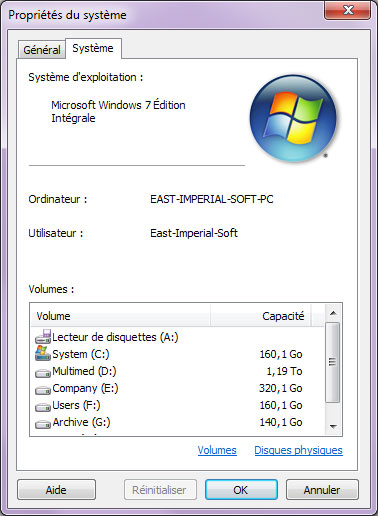Select the 'Lecteur de disquettes (A:)' row
Screen dimensions: 378x516
click(178, 337)
